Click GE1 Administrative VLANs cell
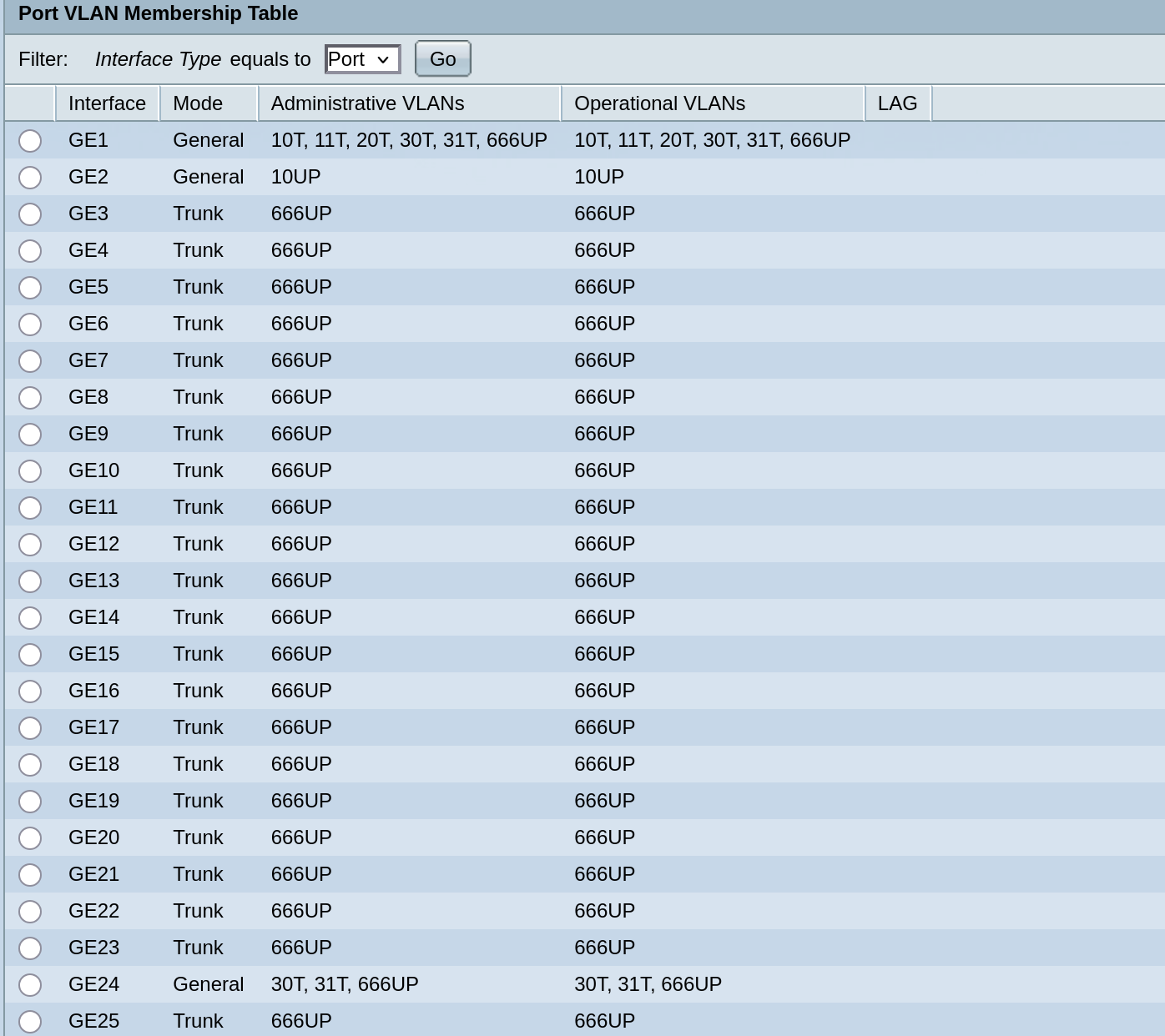Viewport: 1165px width, 1036px height. (409, 140)
